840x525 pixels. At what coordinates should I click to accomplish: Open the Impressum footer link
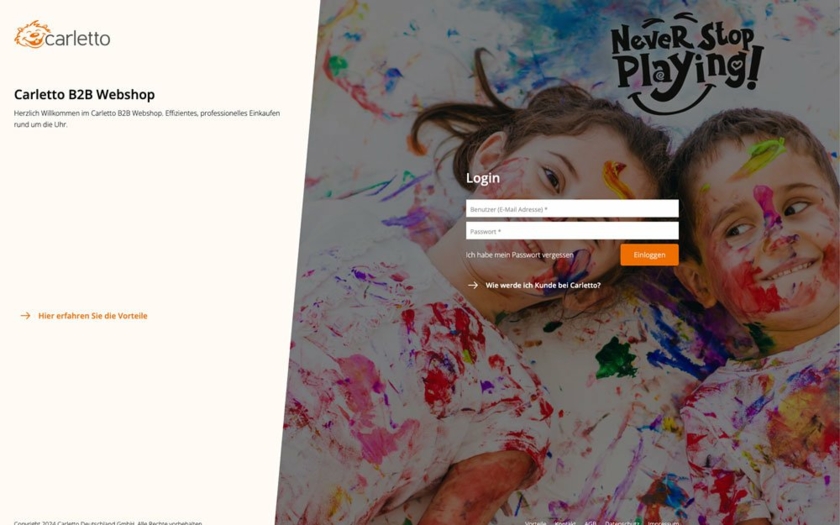[x=662, y=522]
